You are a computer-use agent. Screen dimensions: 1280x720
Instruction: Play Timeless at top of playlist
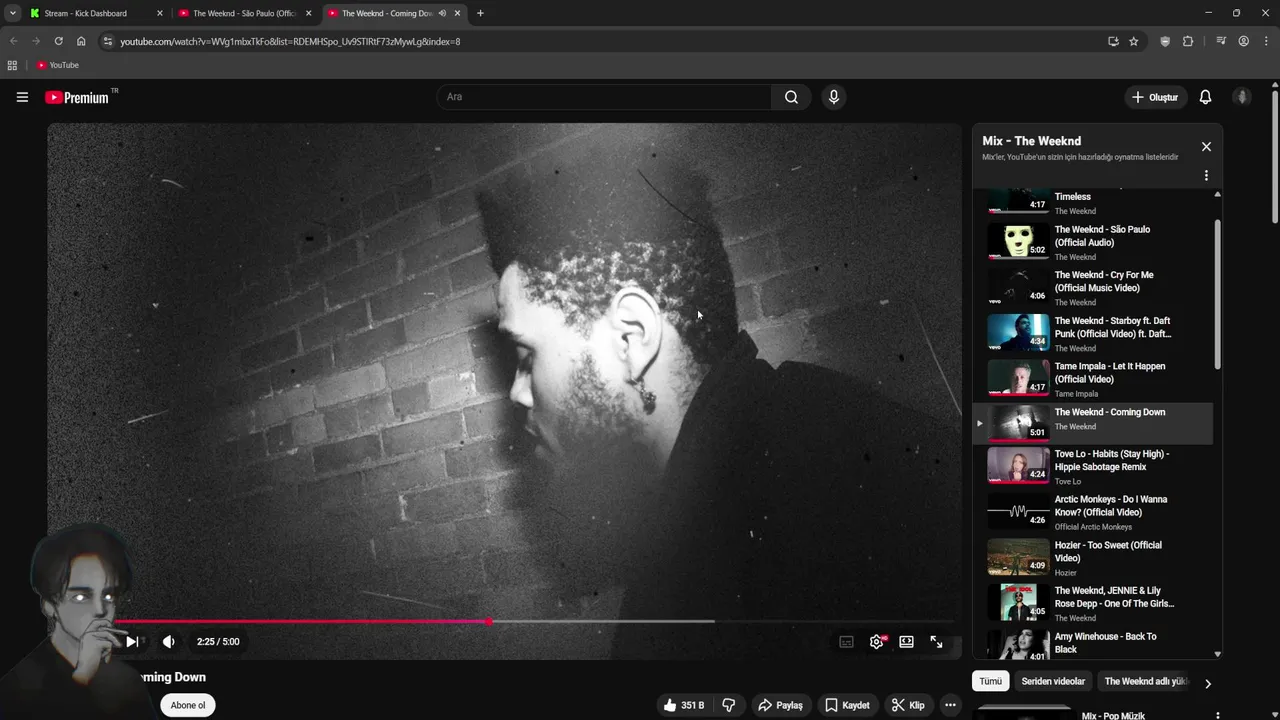[x=1092, y=201]
